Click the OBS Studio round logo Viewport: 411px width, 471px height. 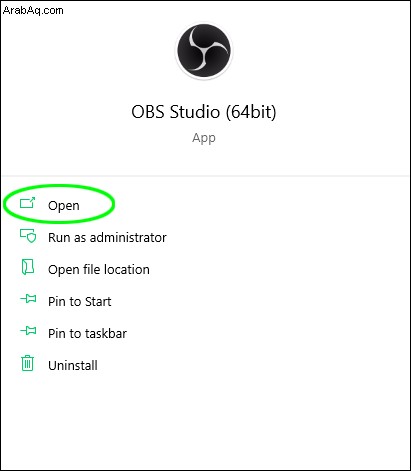[x=204, y=50]
